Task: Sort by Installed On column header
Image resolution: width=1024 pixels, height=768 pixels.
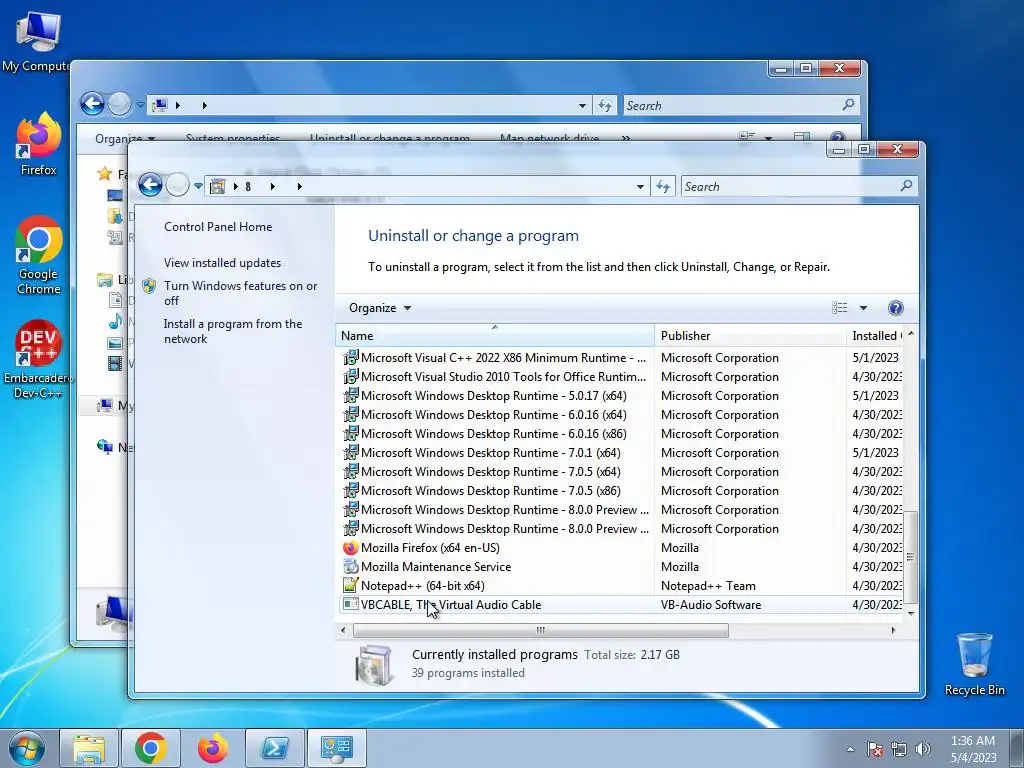Action: (875, 336)
